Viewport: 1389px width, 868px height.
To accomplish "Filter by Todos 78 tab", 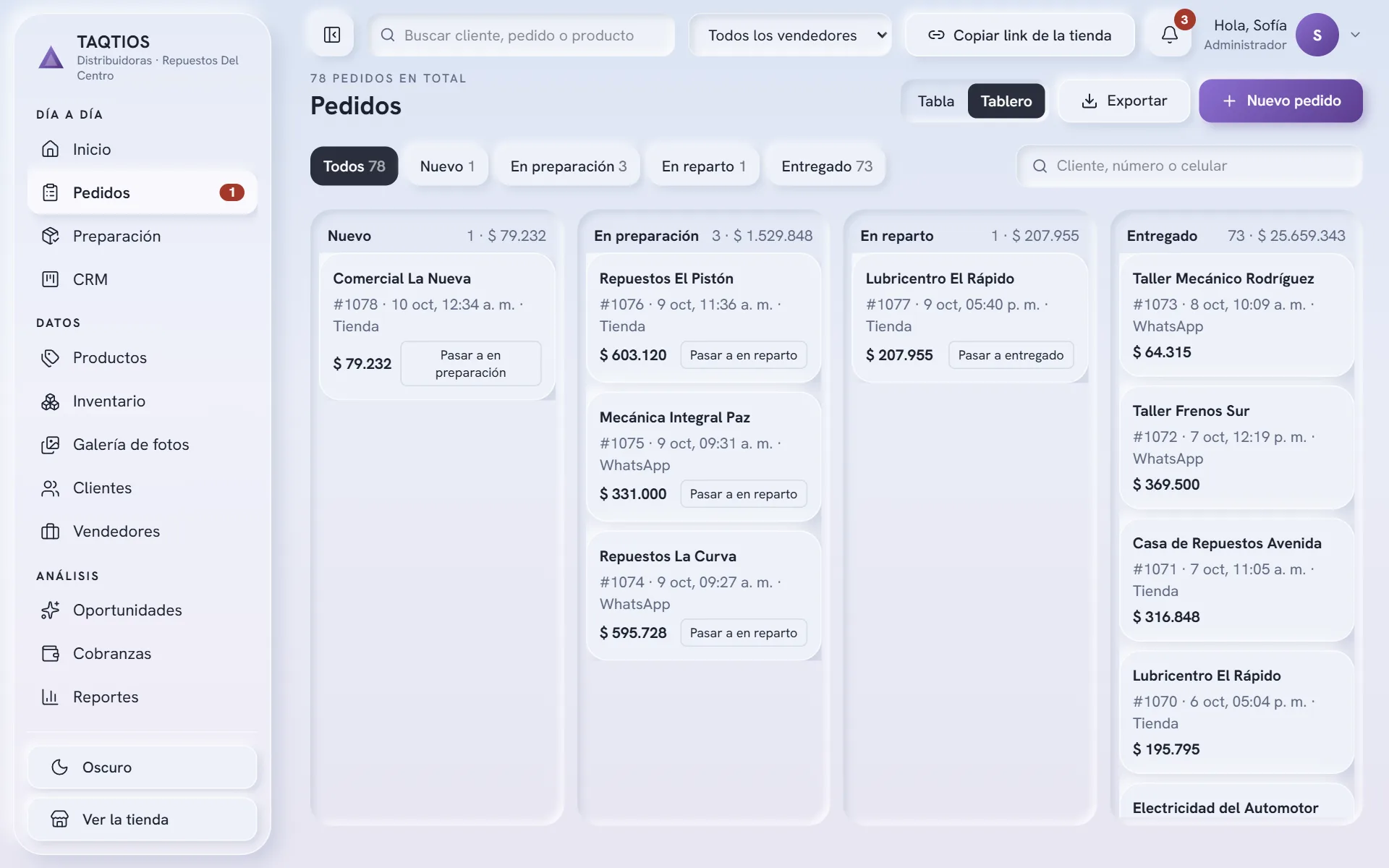I will (x=354, y=166).
